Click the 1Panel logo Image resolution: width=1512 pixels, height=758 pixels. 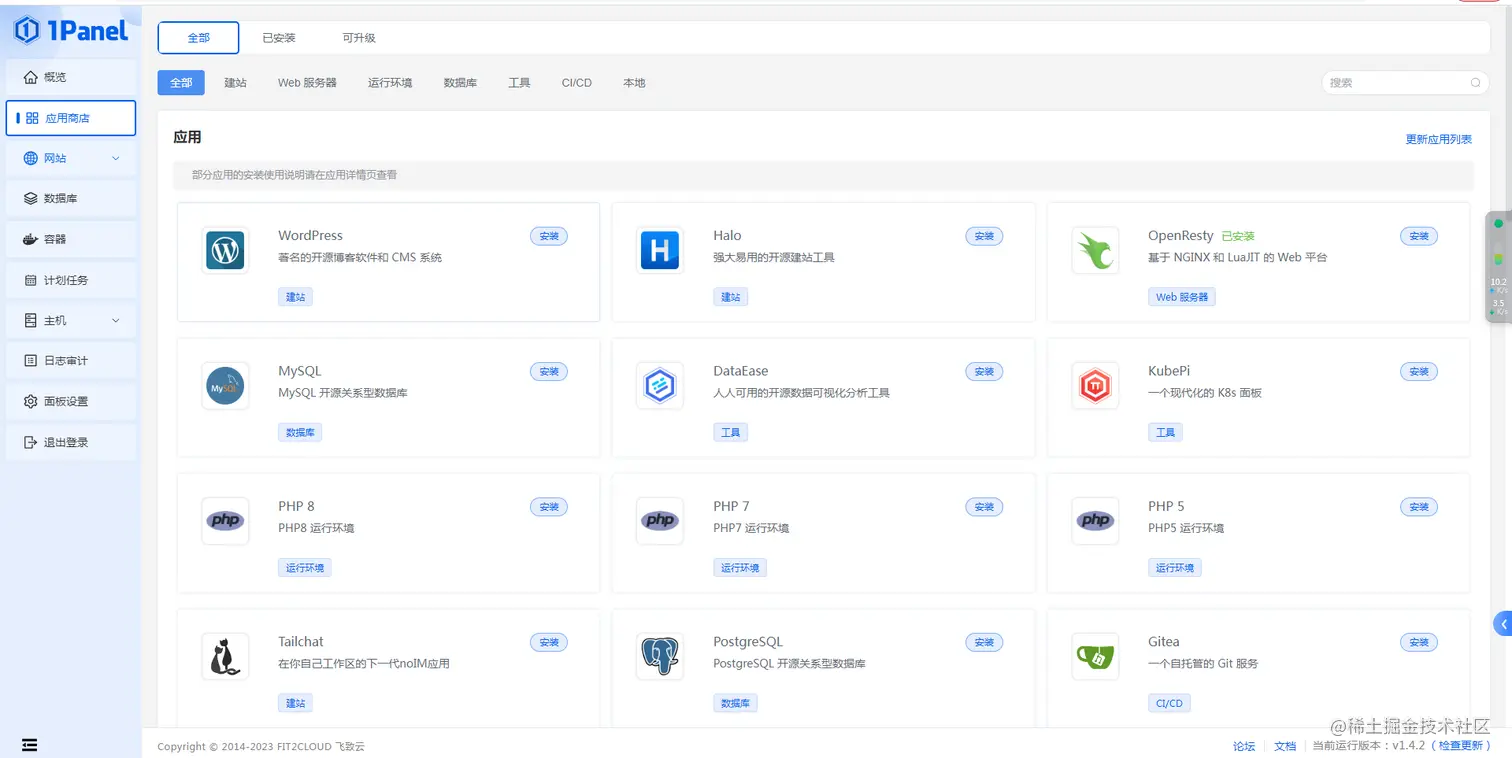pyautogui.click(x=71, y=31)
